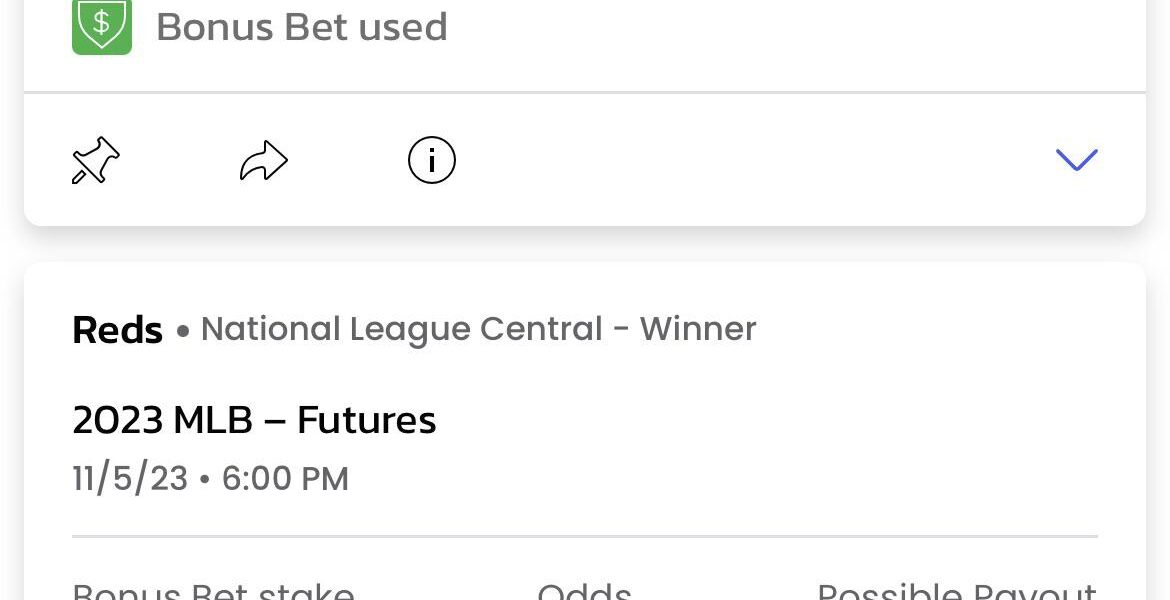
Task: Tap the "6:00 PM" event time
Action: coord(285,479)
